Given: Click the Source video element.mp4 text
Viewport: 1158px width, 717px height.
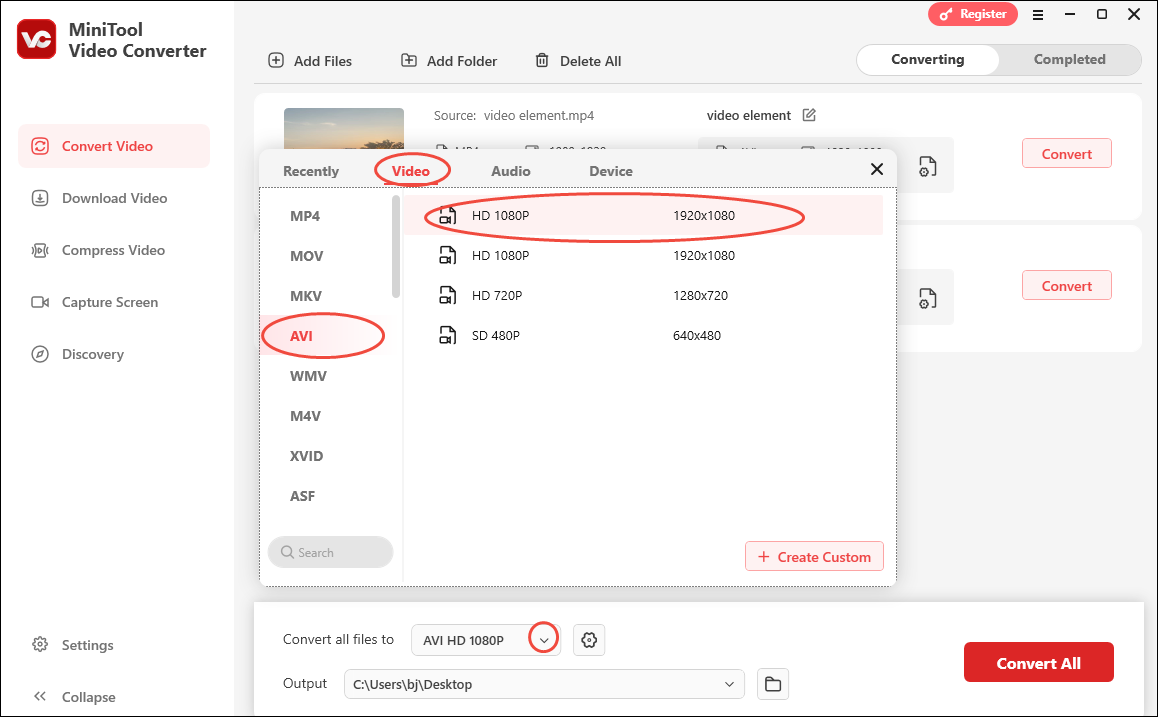Looking at the screenshot, I should point(514,115).
